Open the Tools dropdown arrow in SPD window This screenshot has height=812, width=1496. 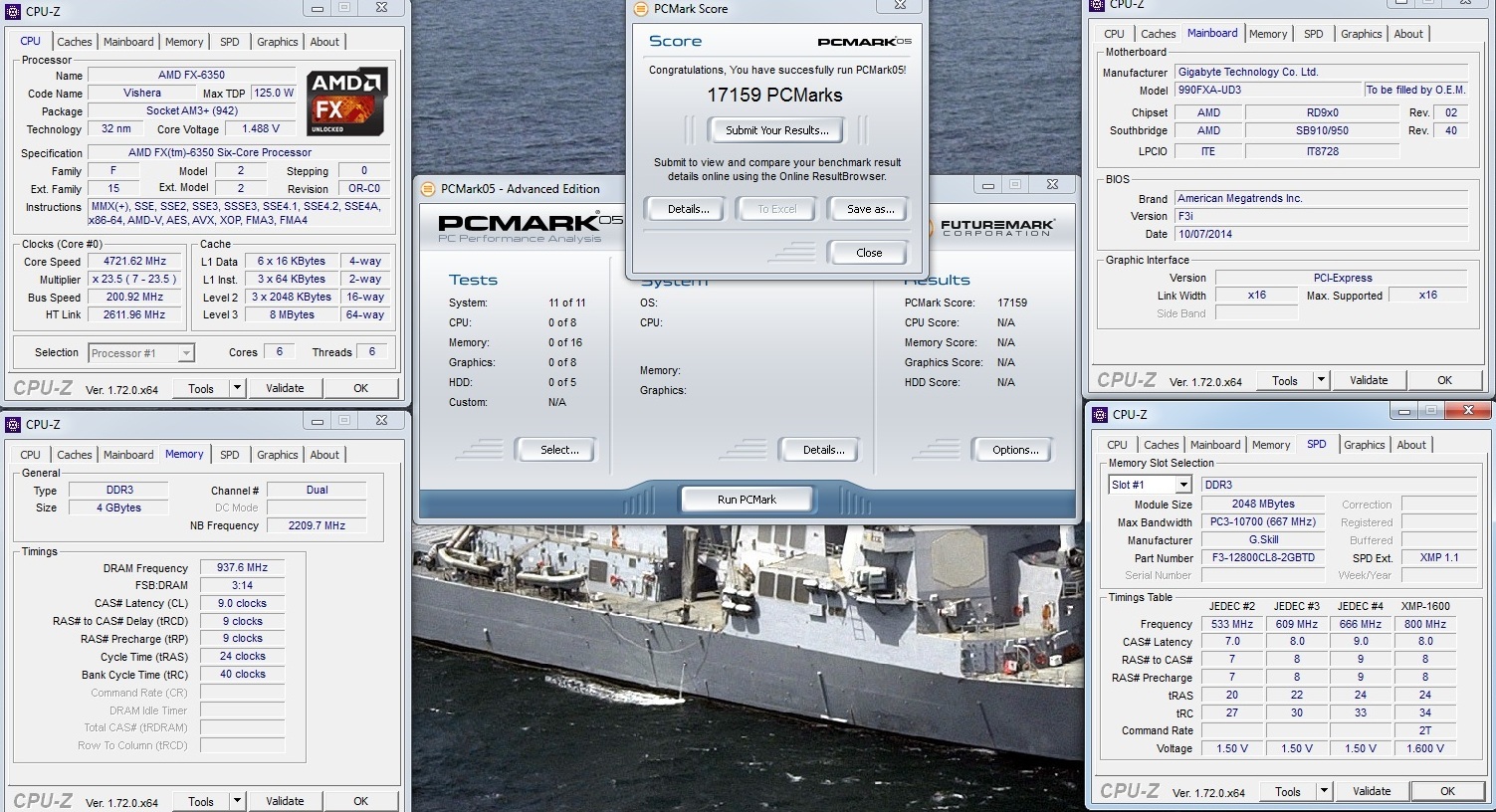tap(1324, 791)
